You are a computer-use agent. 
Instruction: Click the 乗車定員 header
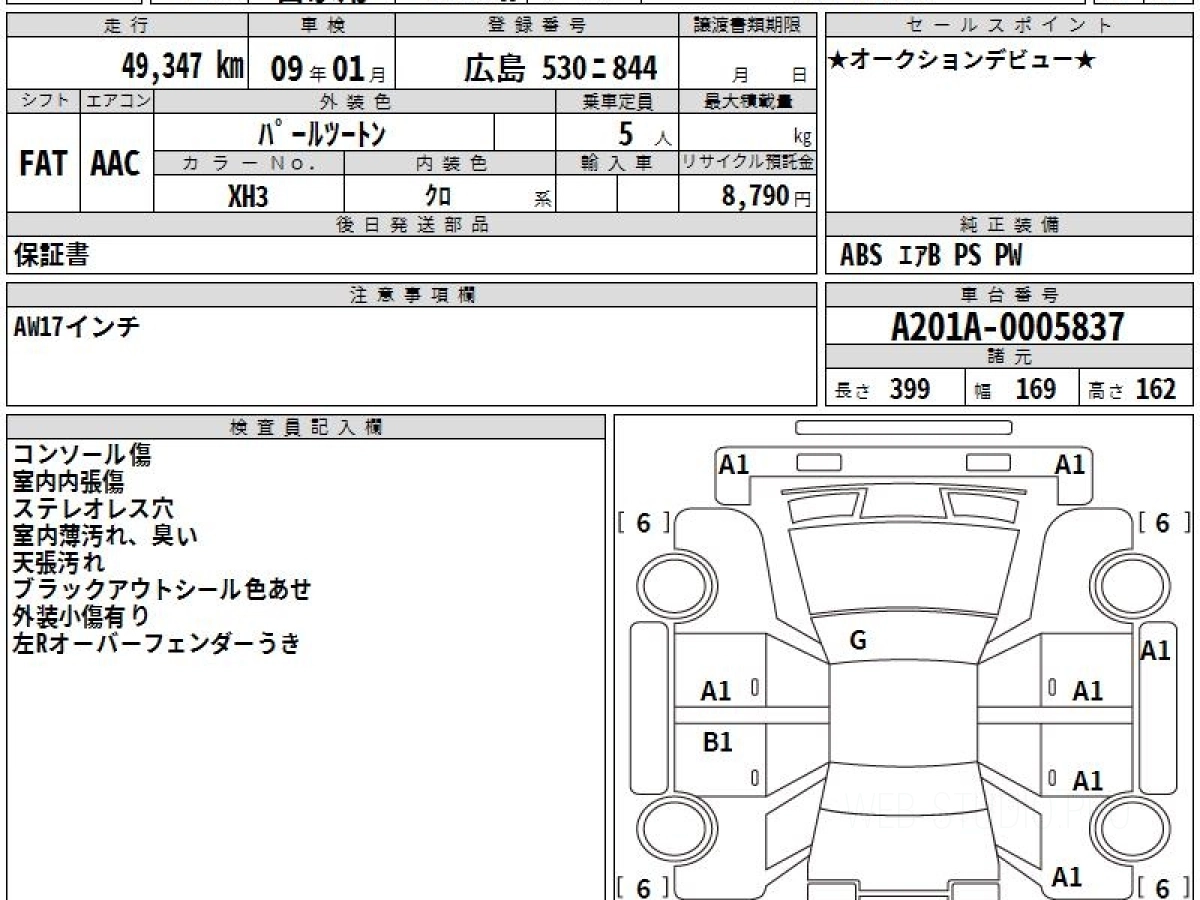[x=617, y=101]
